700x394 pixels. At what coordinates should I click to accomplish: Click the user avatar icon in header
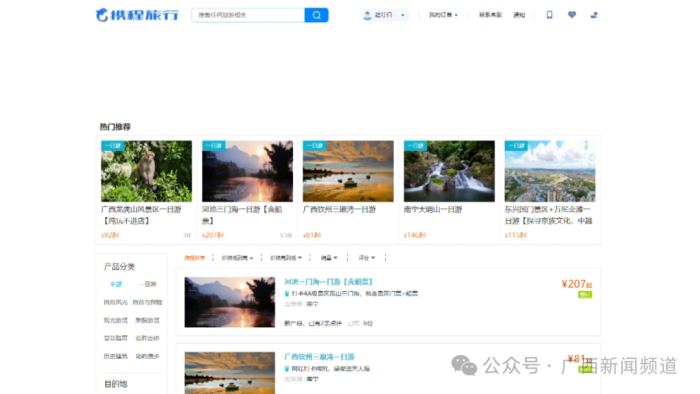(x=367, y=15)
